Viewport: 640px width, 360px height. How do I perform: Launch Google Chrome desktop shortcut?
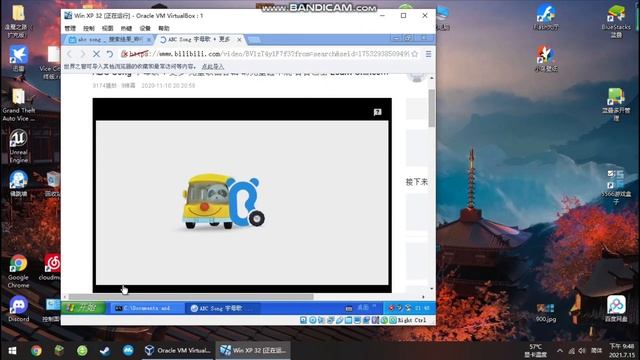point(18,271)
